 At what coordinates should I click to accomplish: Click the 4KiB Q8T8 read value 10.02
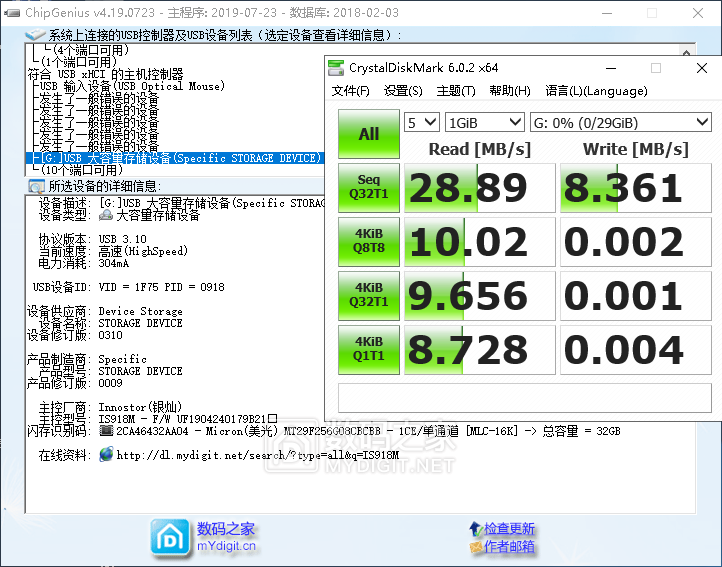[479, 242]
